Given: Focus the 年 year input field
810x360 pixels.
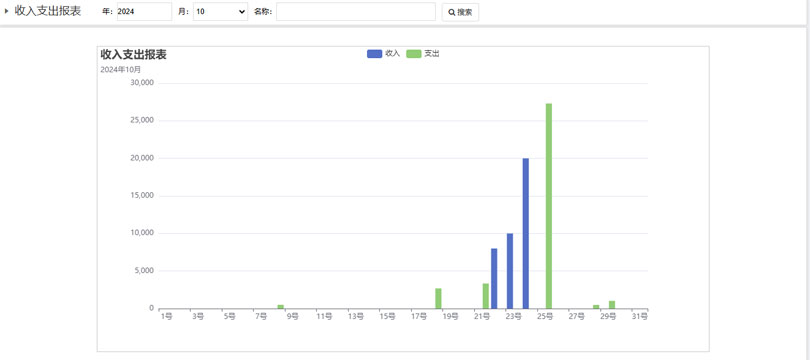Looking at the screenshot, I should [144, 12].
